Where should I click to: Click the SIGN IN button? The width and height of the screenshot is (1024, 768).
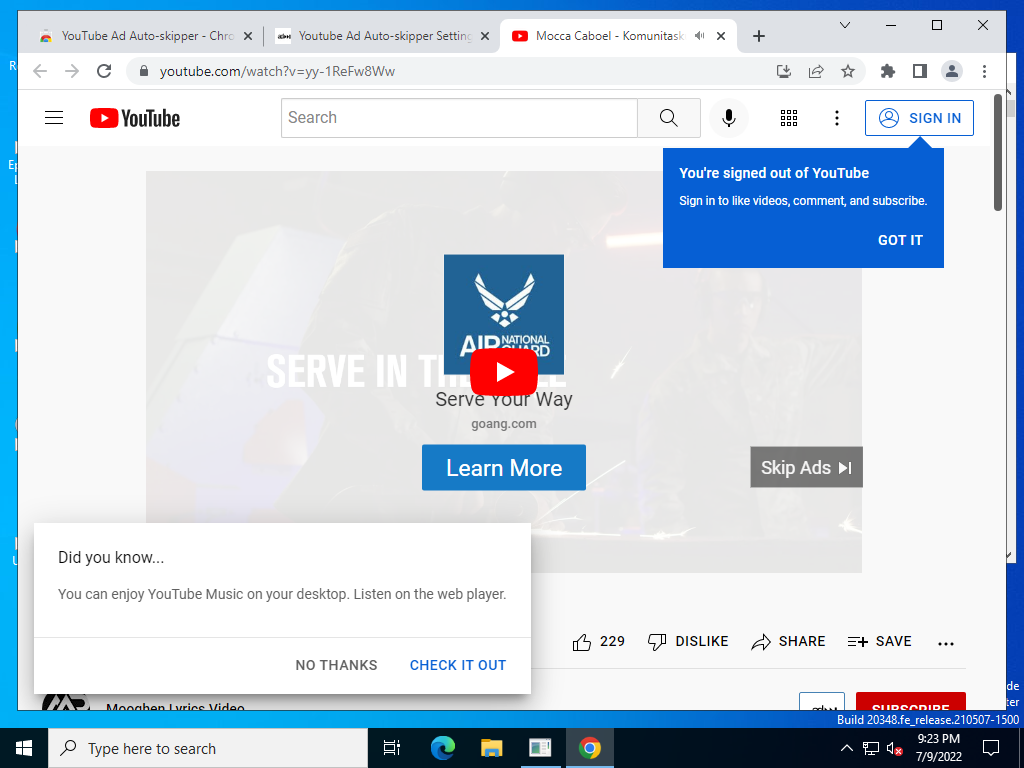[919, 118]
